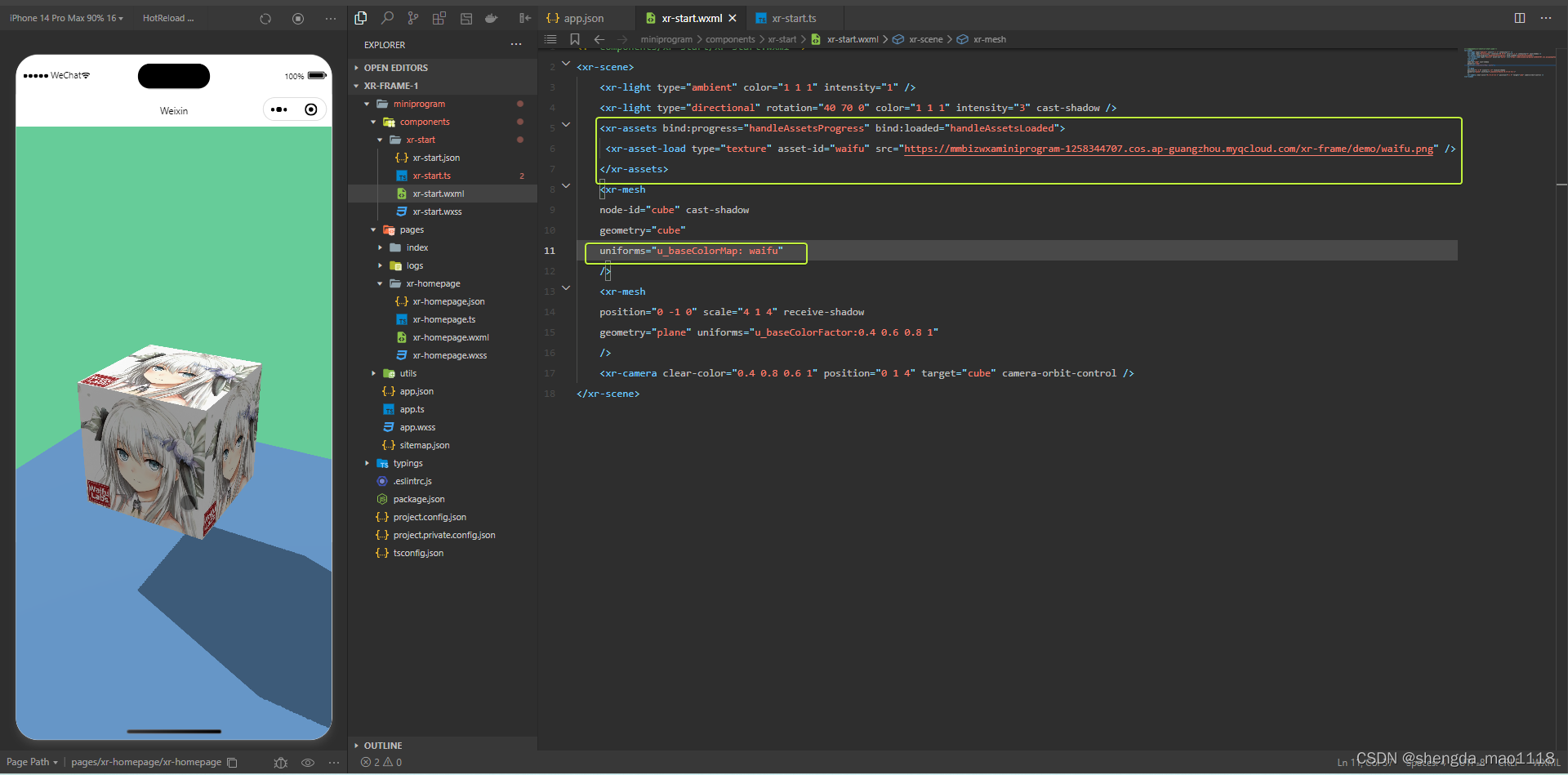Screen dimensions: 1568x775
Task: Expand the logs folder
Action: tap(380, 265)
